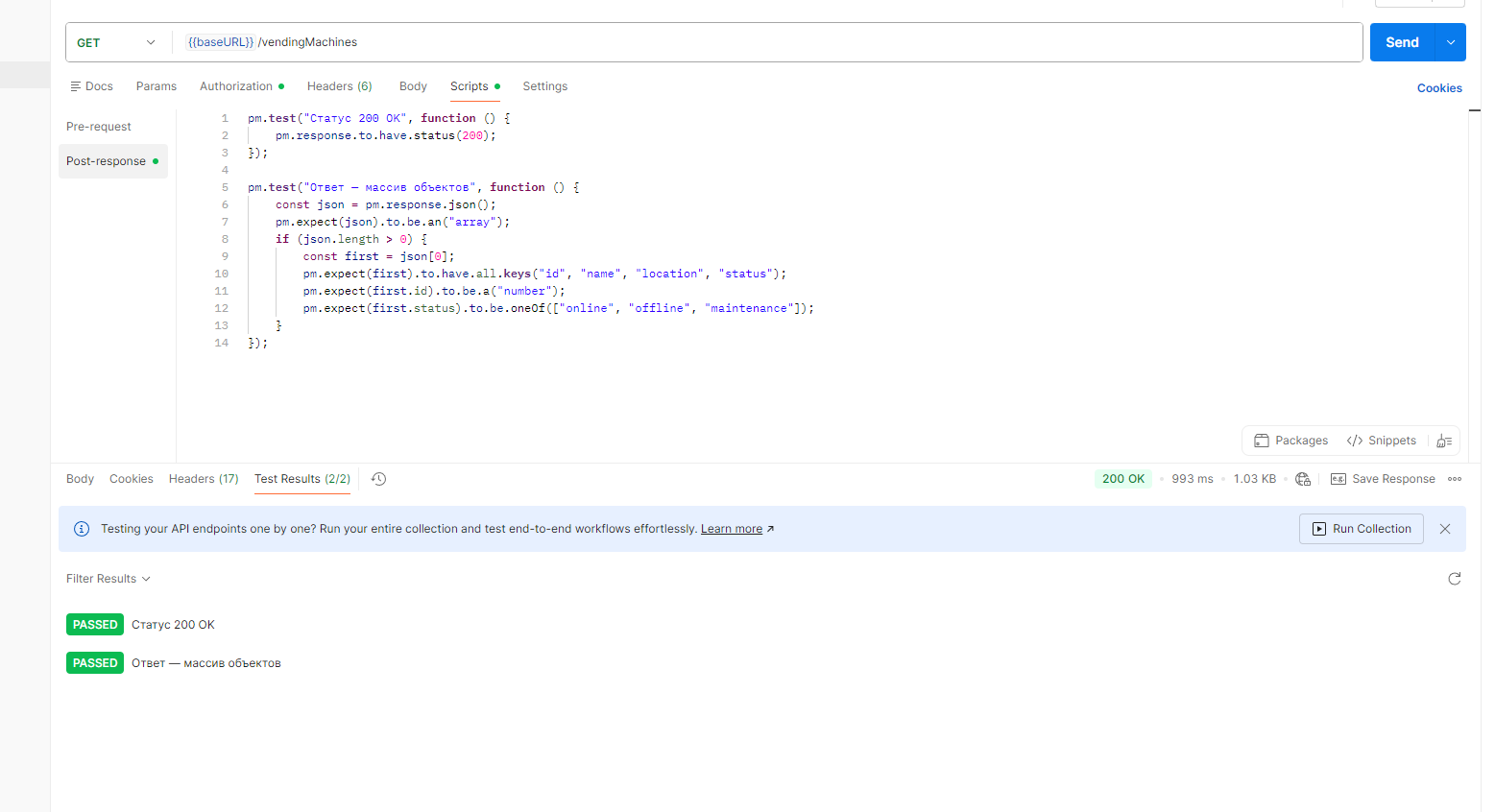Open the Packages panel
Screen dimensions: 1495x812
pos(1290,441)
